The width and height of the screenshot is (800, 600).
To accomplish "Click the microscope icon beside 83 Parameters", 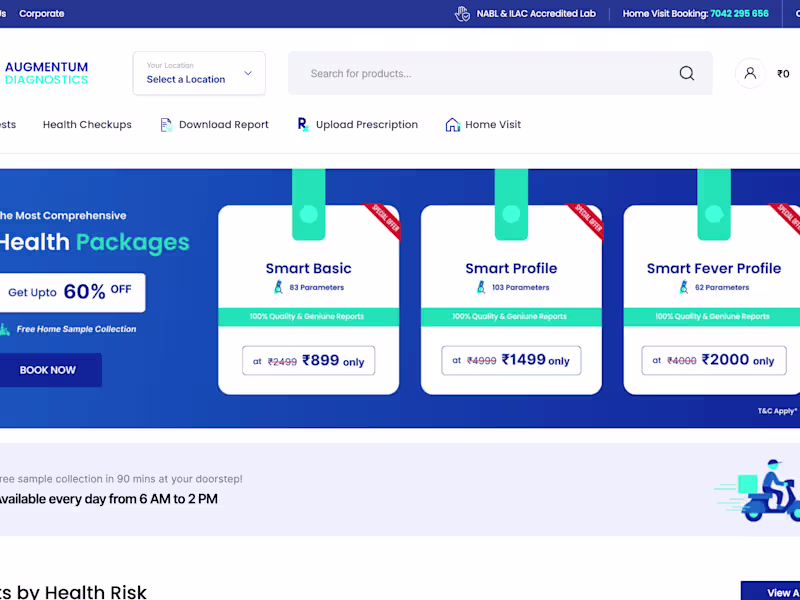I will pyautogui.click(x=278, y=287).
